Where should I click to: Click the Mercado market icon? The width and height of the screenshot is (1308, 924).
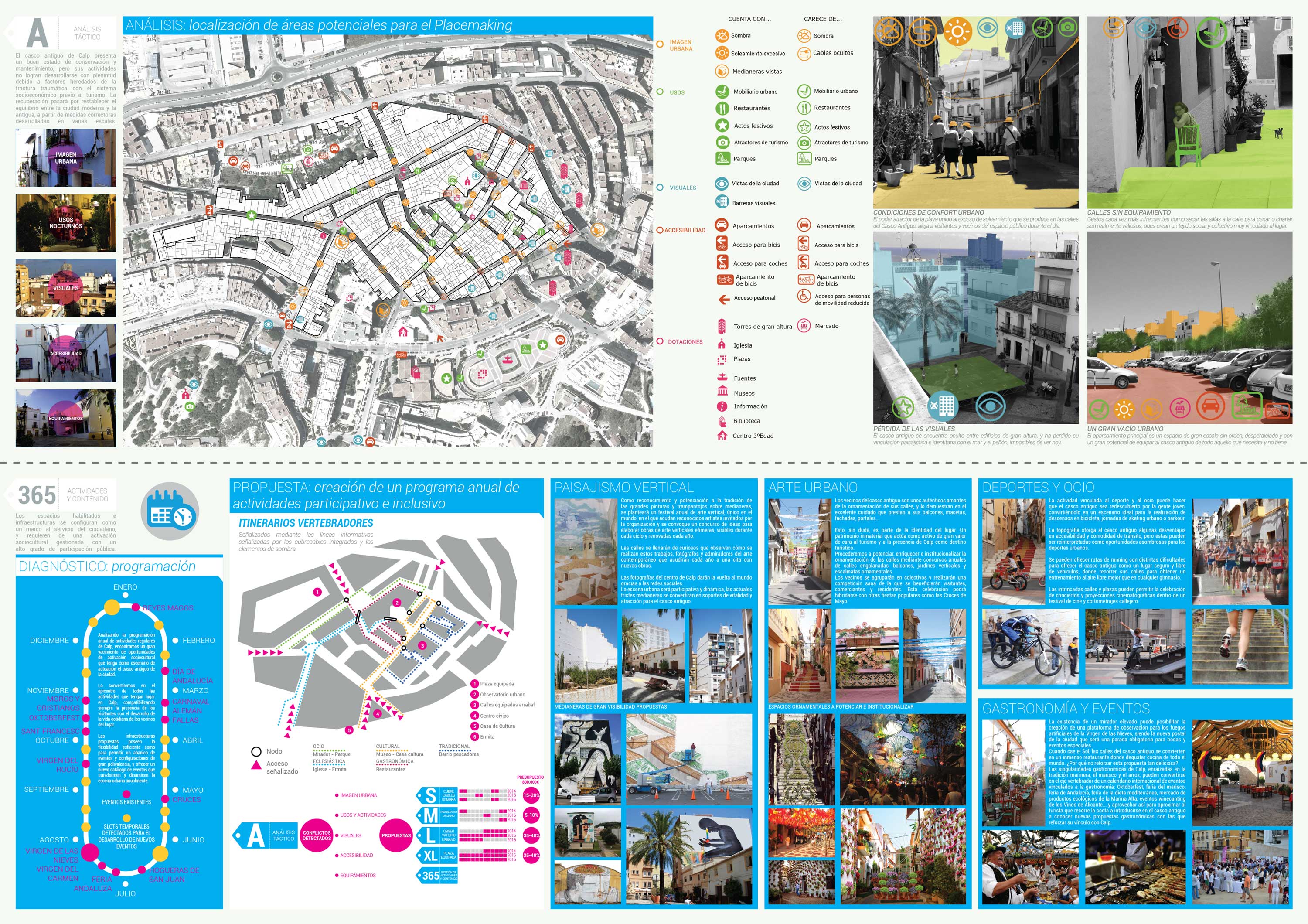[804, 326]
